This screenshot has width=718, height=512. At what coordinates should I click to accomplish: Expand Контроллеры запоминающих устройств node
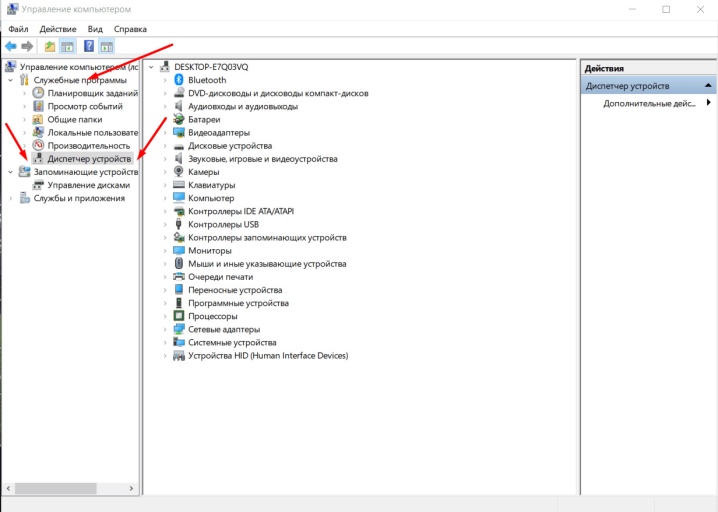(x=165, y=238)
